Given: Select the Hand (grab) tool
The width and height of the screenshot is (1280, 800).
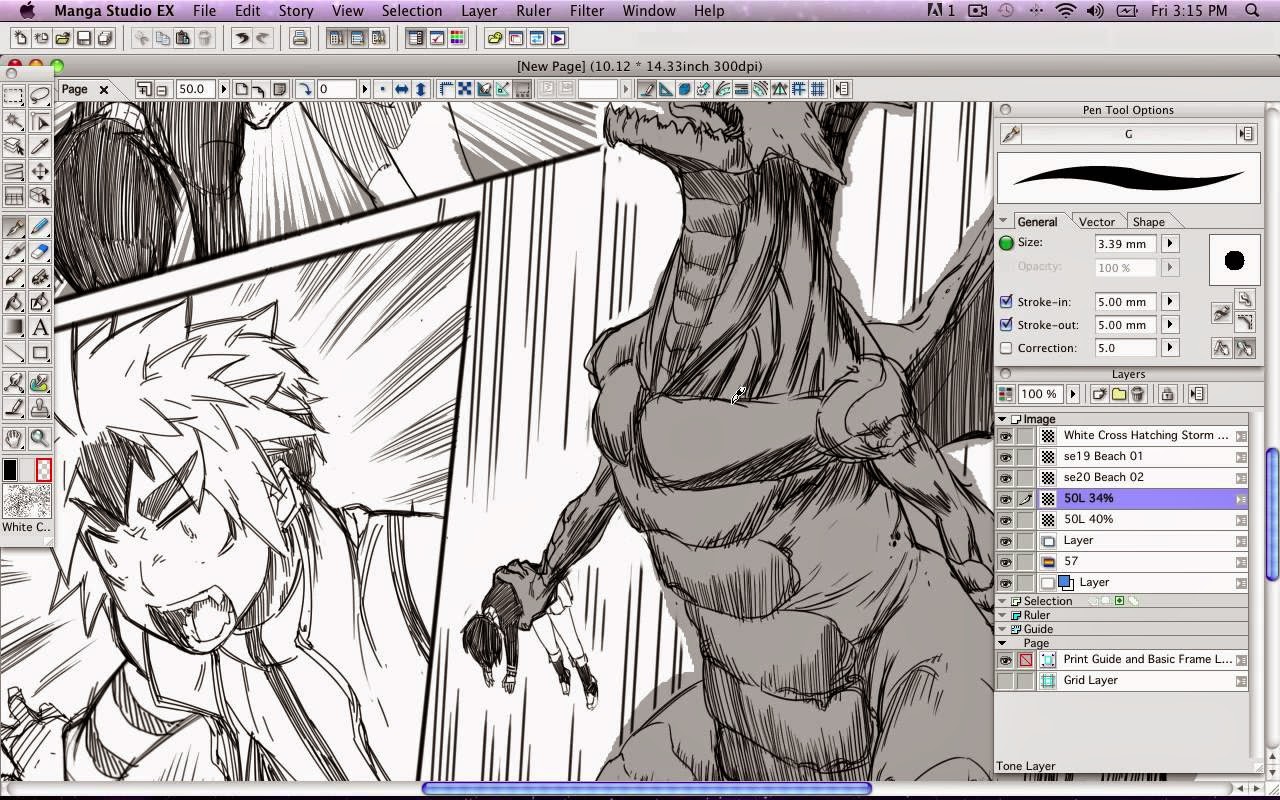Looking at the screenshot, I should coord(14,438).
